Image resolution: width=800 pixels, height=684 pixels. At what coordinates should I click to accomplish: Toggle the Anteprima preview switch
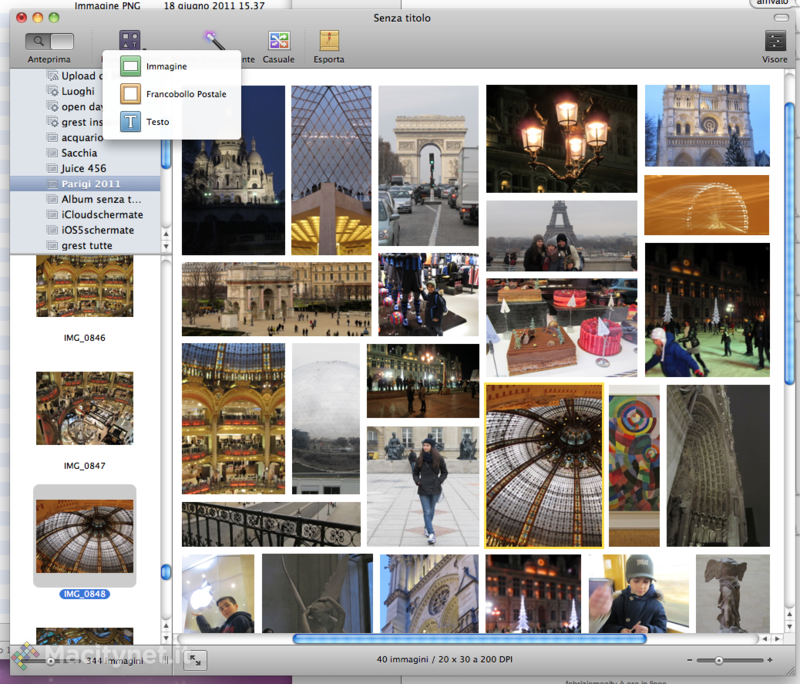click(49, 41)
